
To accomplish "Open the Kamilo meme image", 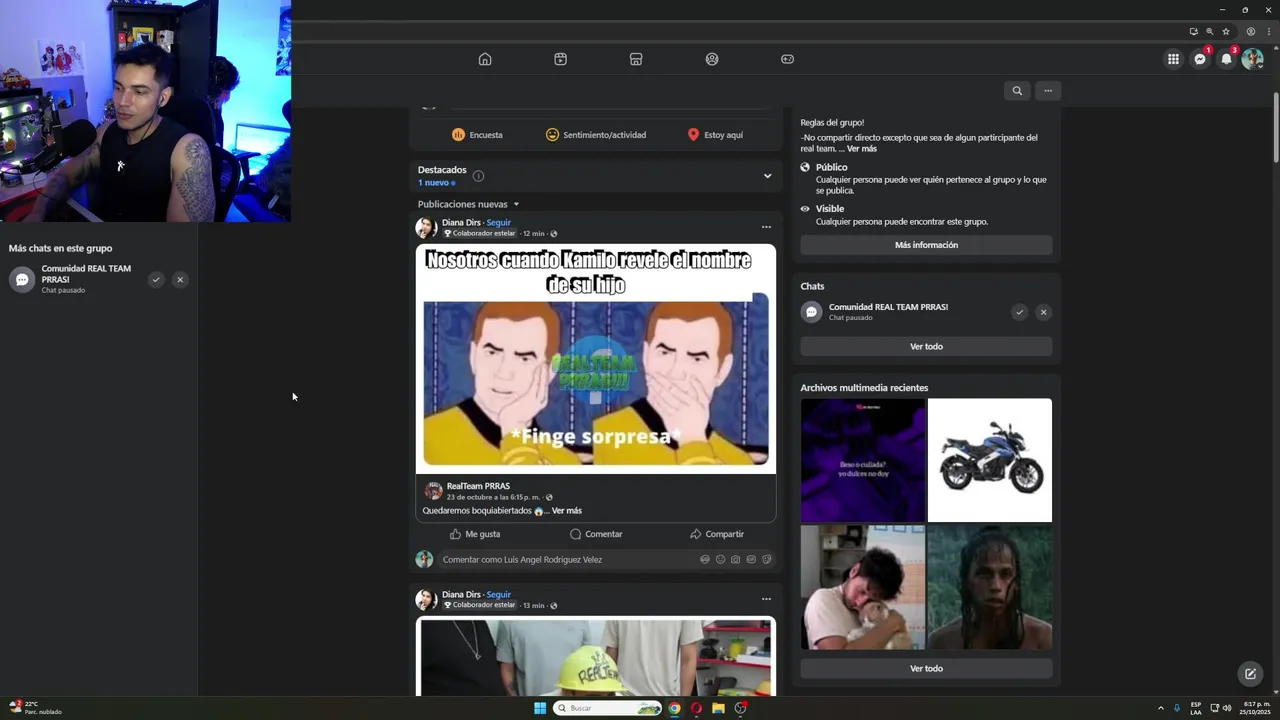I will [x=596, y=358].
